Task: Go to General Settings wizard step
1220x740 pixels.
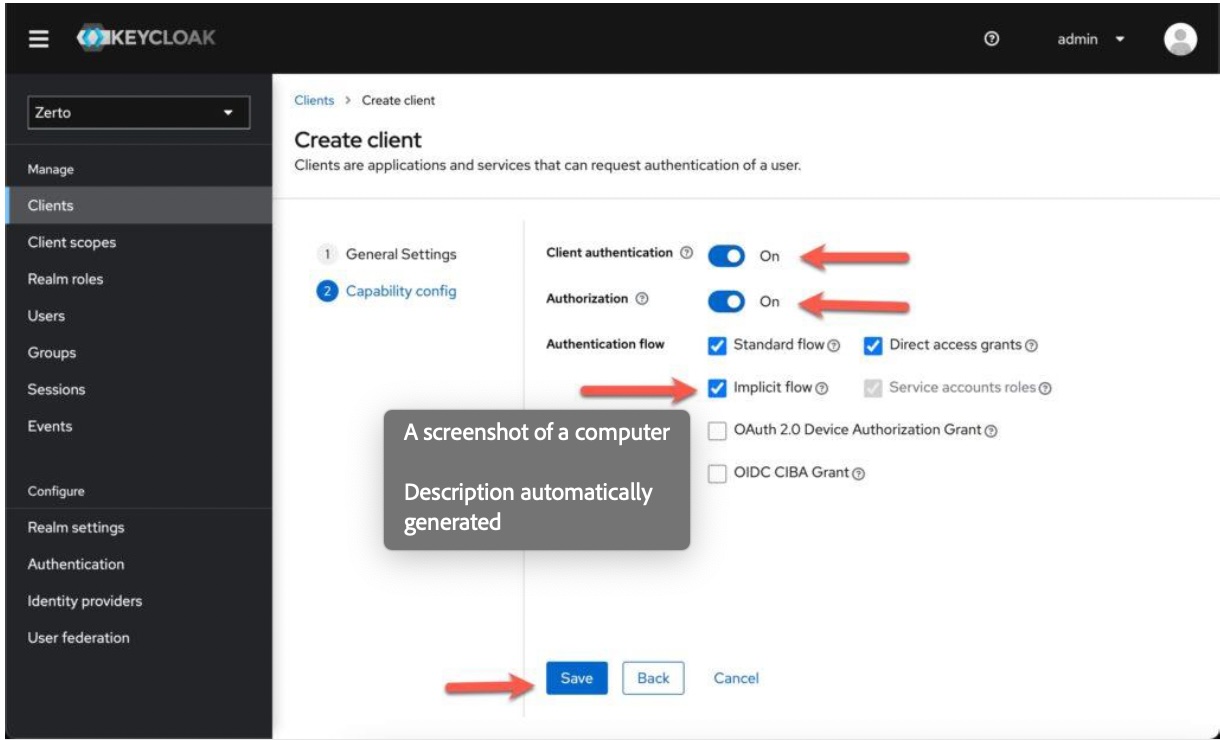Action: click(387, 254)
